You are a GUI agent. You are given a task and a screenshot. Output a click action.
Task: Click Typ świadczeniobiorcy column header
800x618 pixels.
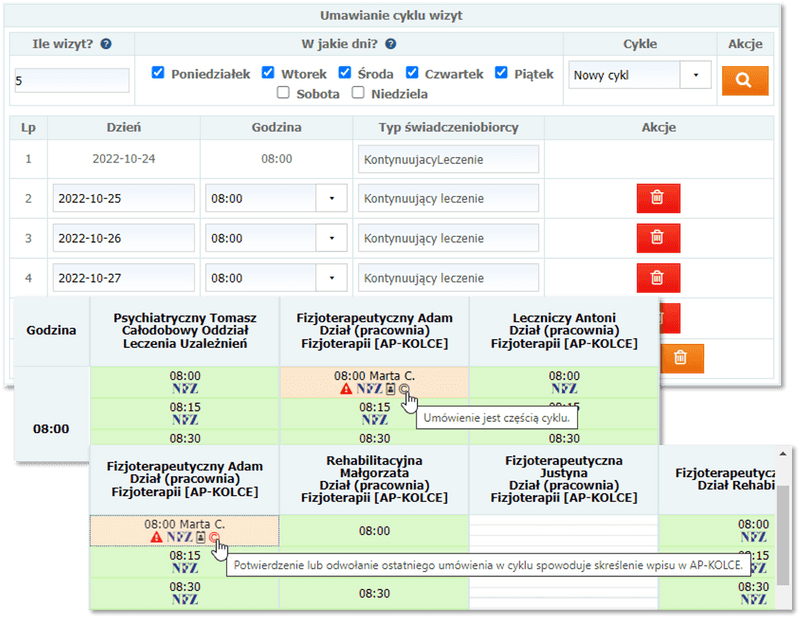(x=448, y=128)
